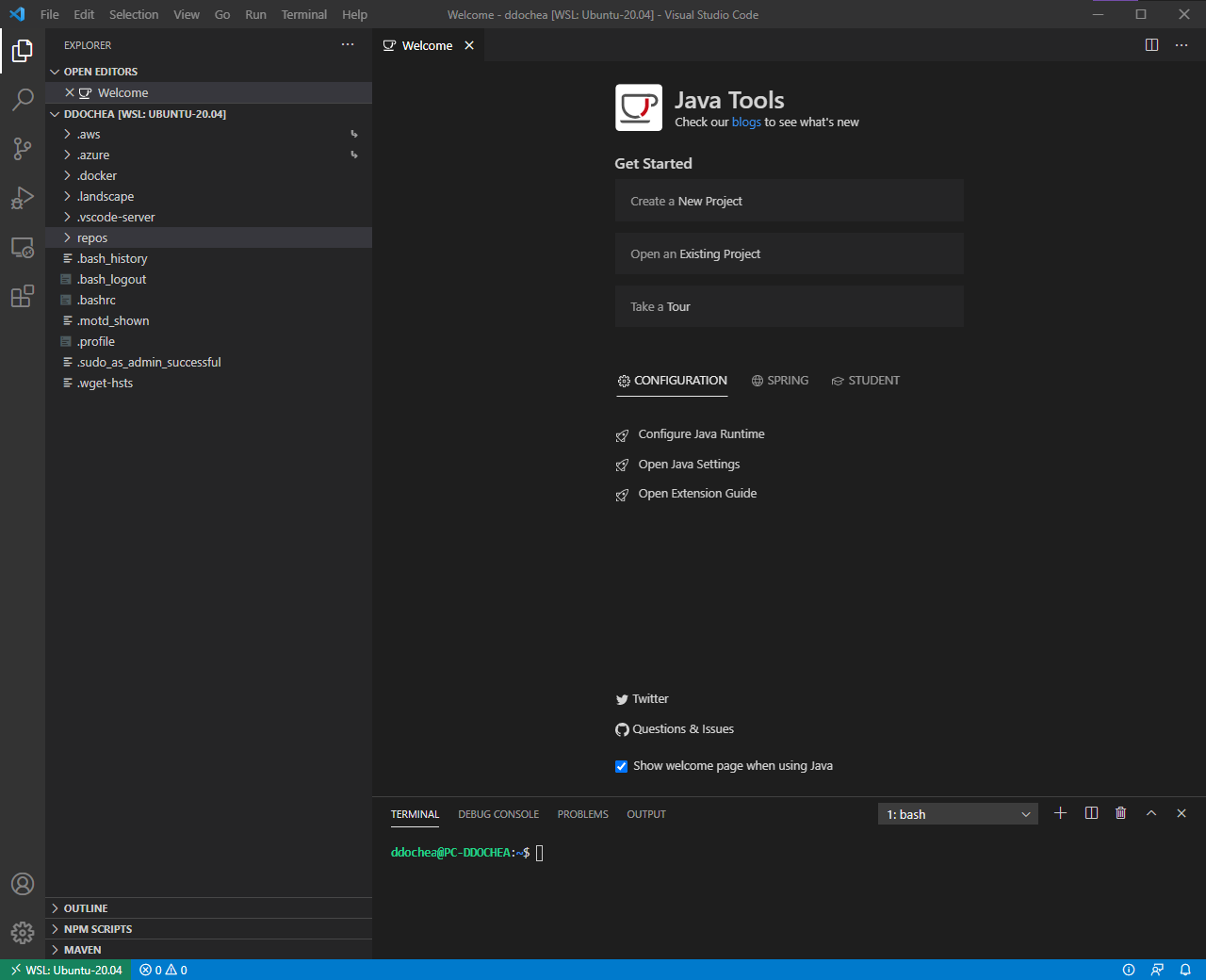
Task: Open the terminal selector dropdown 1: bash
Action: (958, 814)
